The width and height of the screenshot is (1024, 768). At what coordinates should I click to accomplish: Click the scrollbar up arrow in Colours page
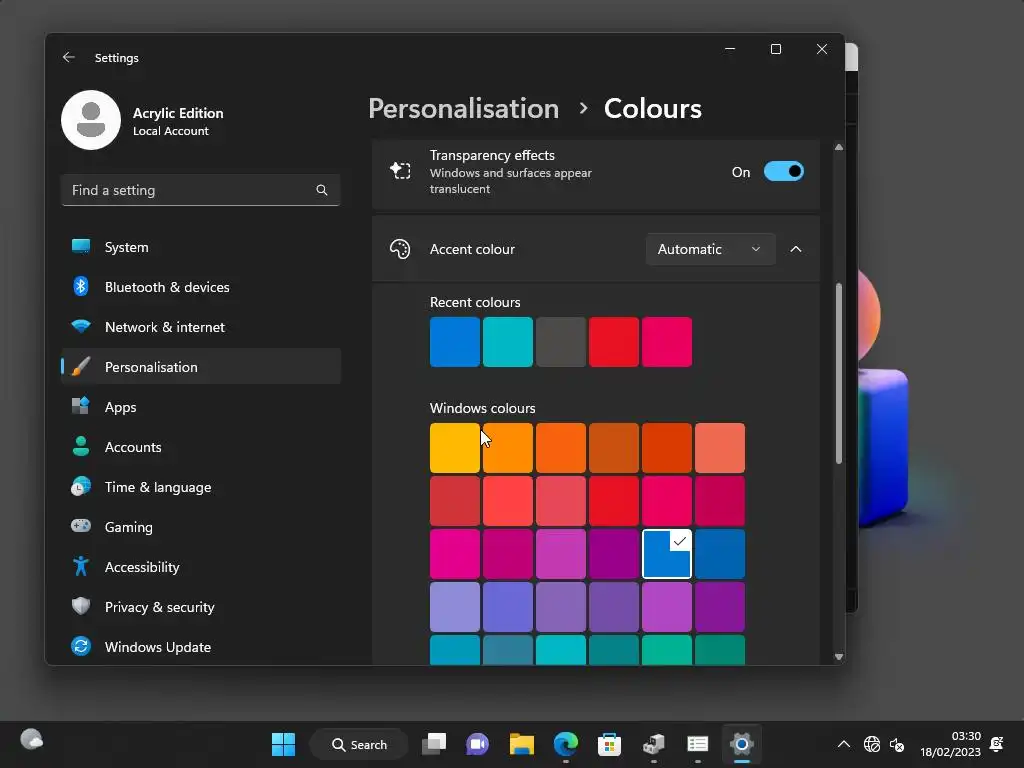(839, 148)
